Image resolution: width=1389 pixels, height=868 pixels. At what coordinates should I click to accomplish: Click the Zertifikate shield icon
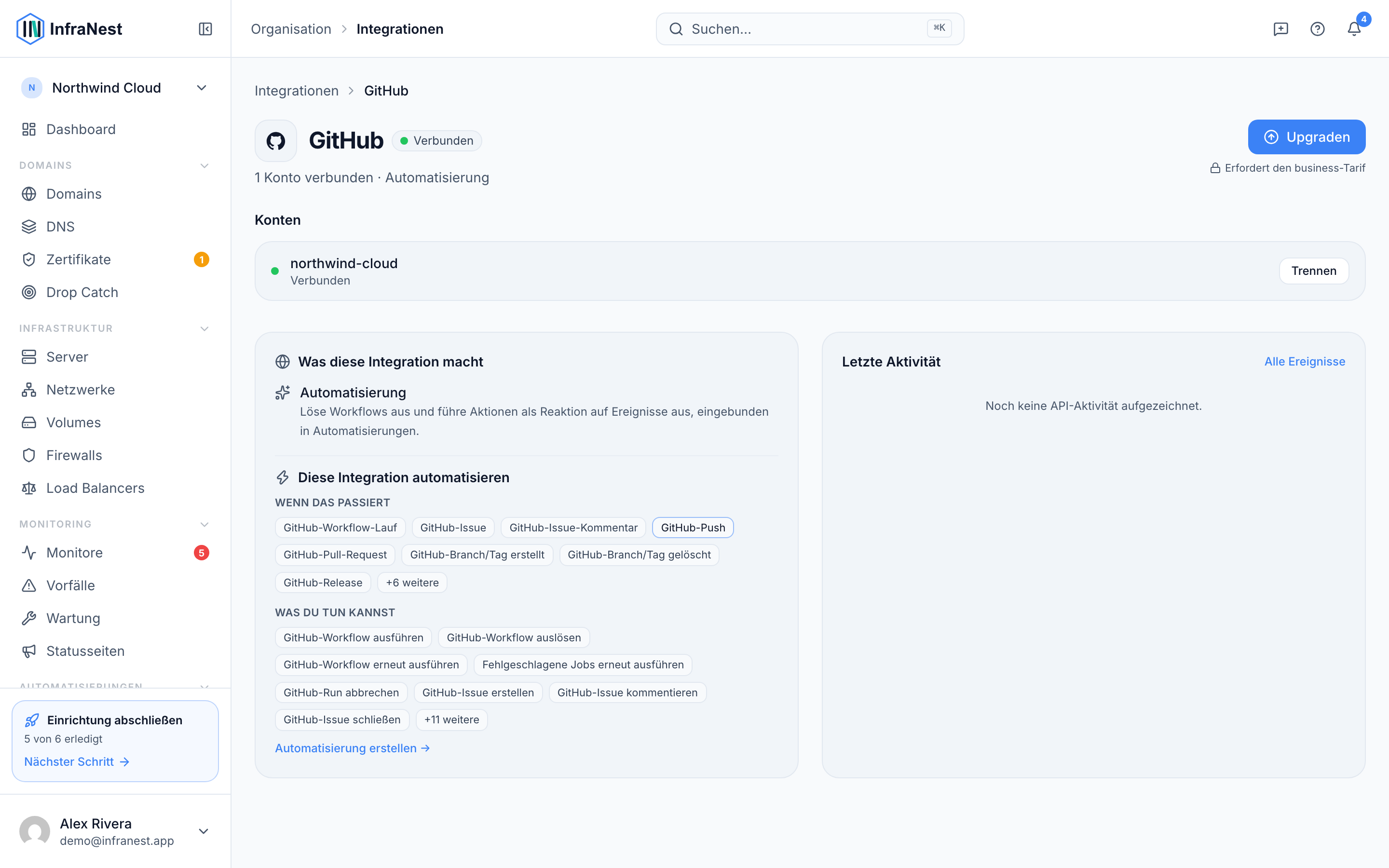pyautogui.click(x=29, y=259)
